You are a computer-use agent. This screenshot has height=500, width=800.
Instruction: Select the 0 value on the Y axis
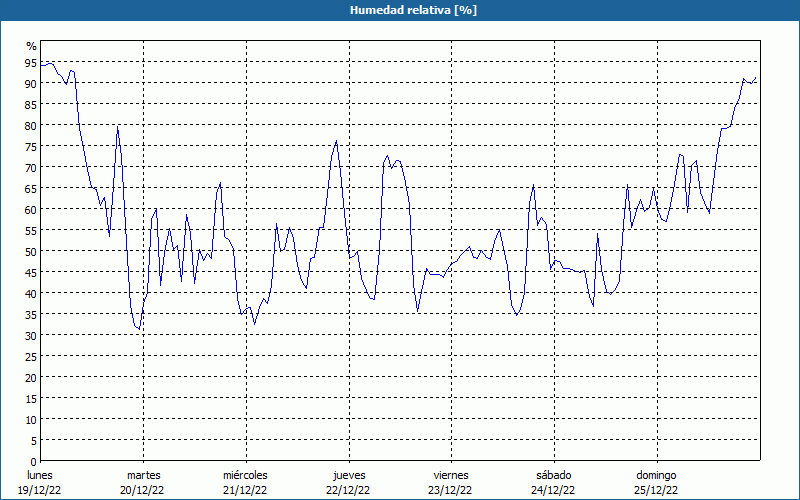[x=34, y=462]
